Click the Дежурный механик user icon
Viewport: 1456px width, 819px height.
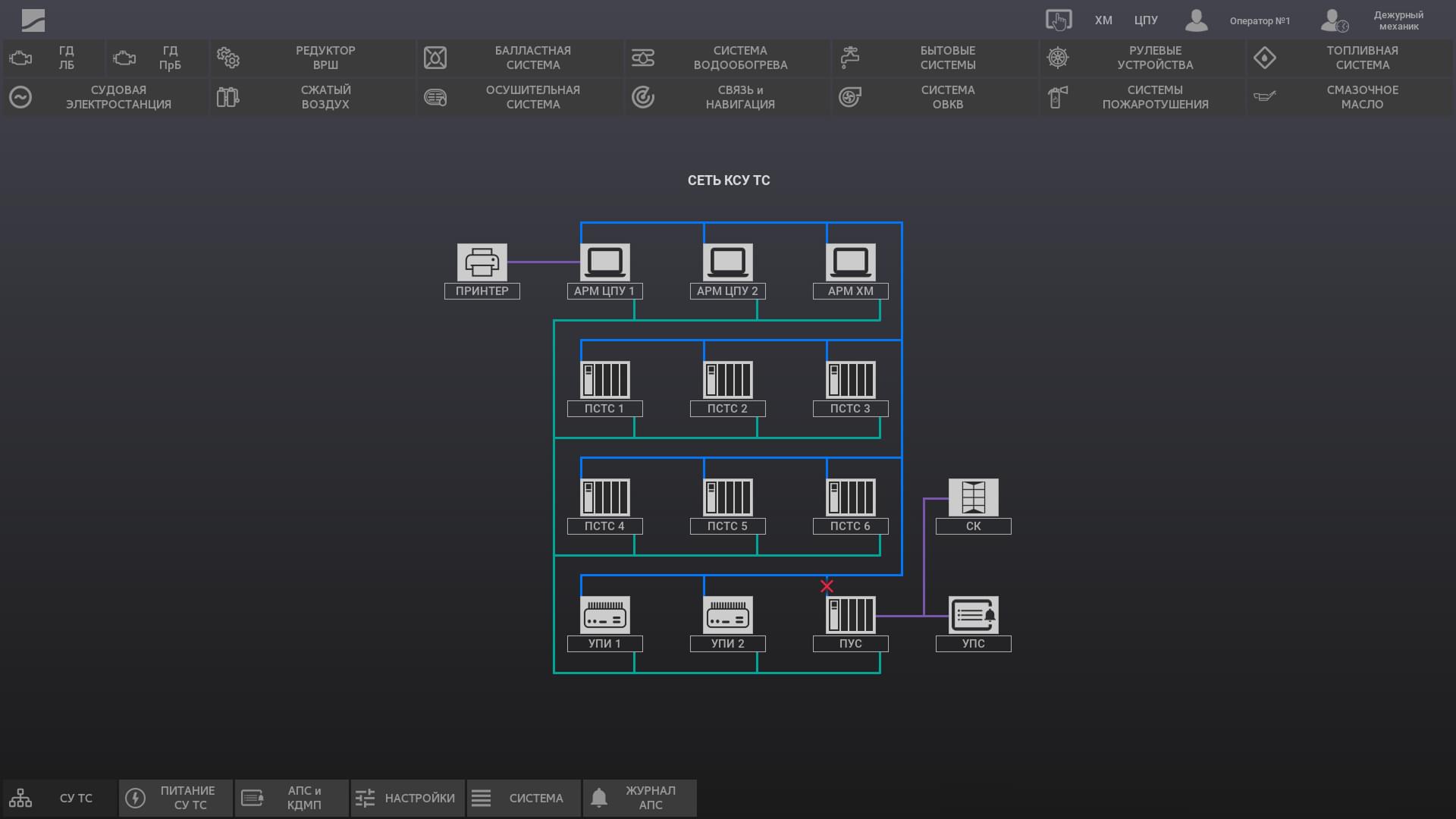pyautogui.click(x=1334, y=20)
